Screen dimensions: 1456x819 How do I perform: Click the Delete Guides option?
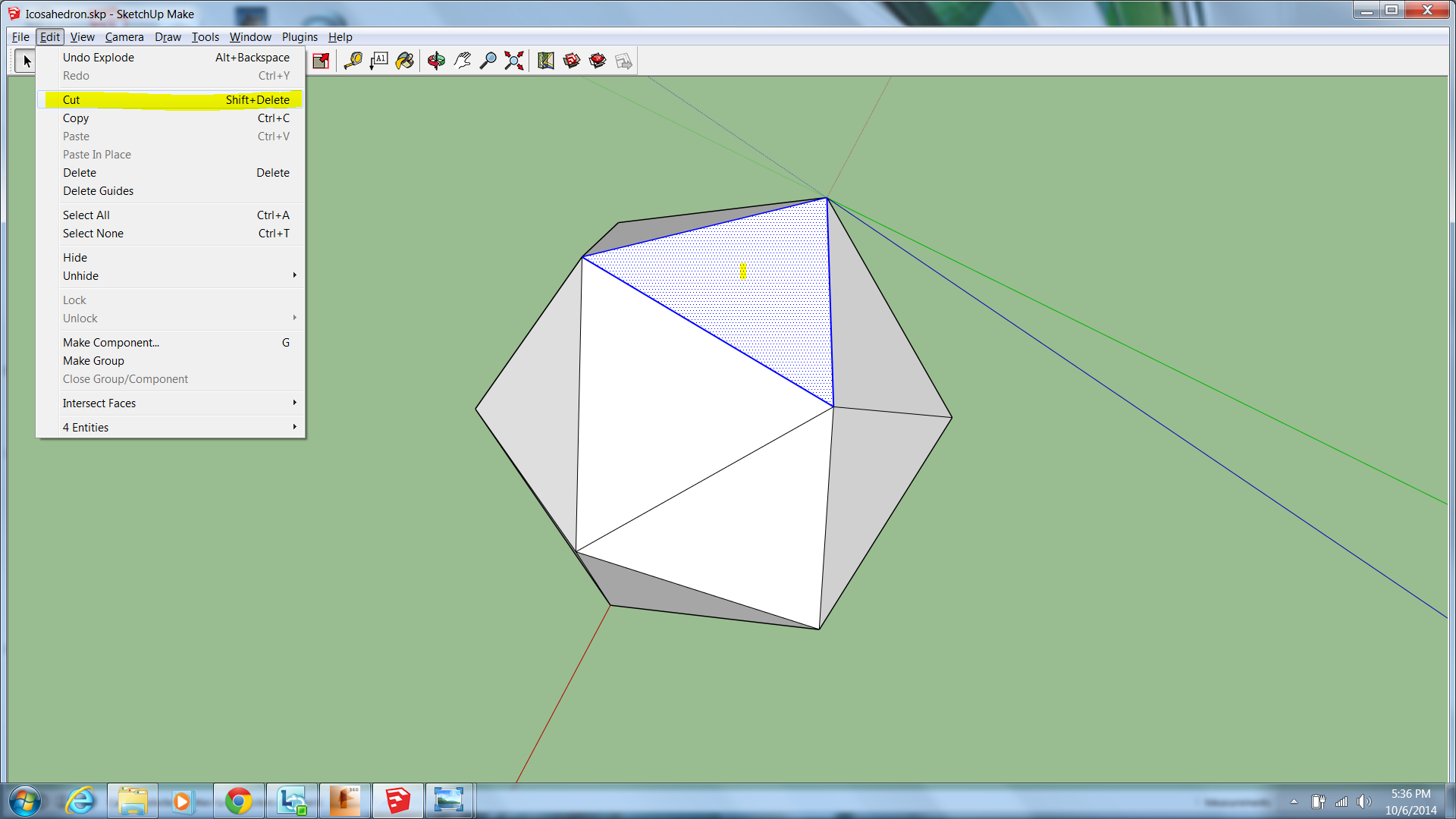point(98,190)
